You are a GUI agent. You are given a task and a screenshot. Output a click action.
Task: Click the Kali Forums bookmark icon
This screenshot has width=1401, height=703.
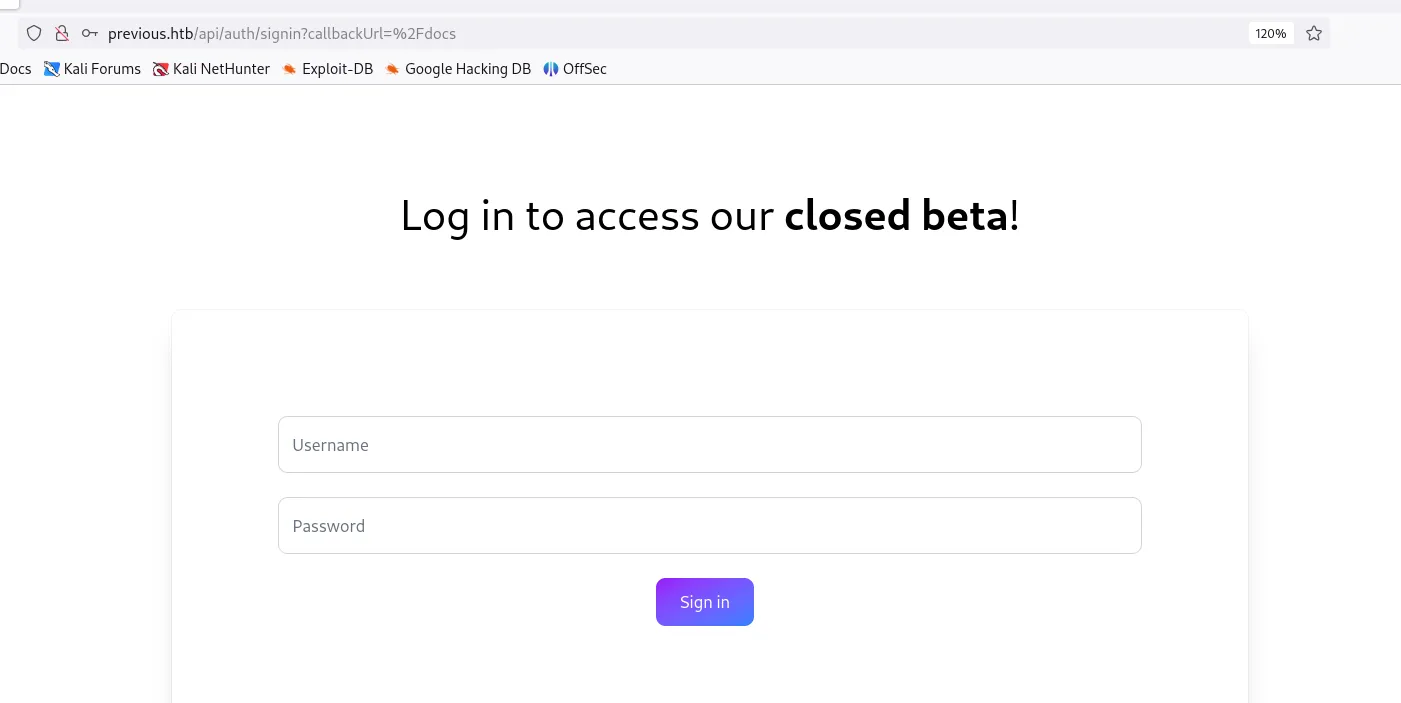52,69
